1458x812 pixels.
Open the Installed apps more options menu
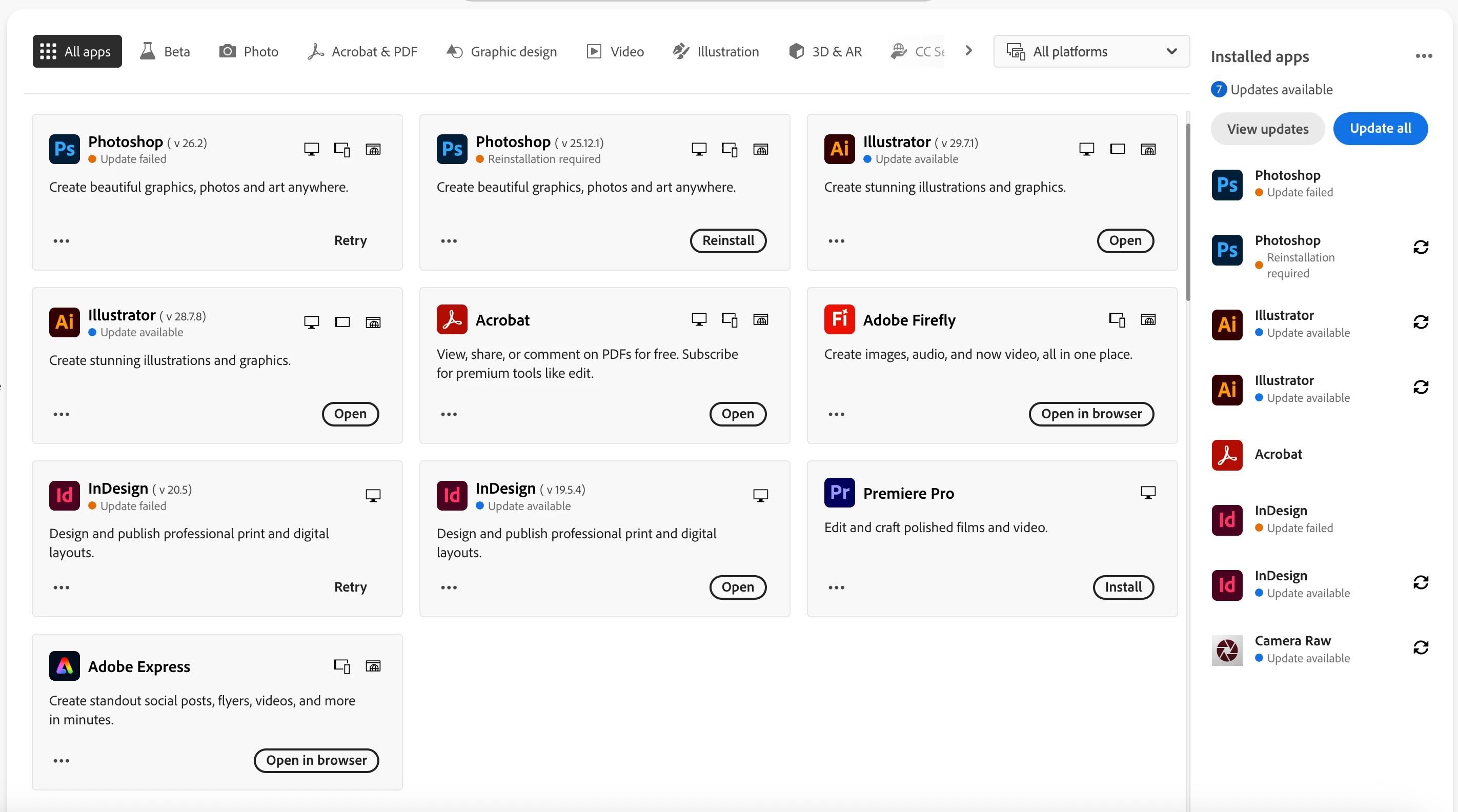click(x=1424, y=56)
